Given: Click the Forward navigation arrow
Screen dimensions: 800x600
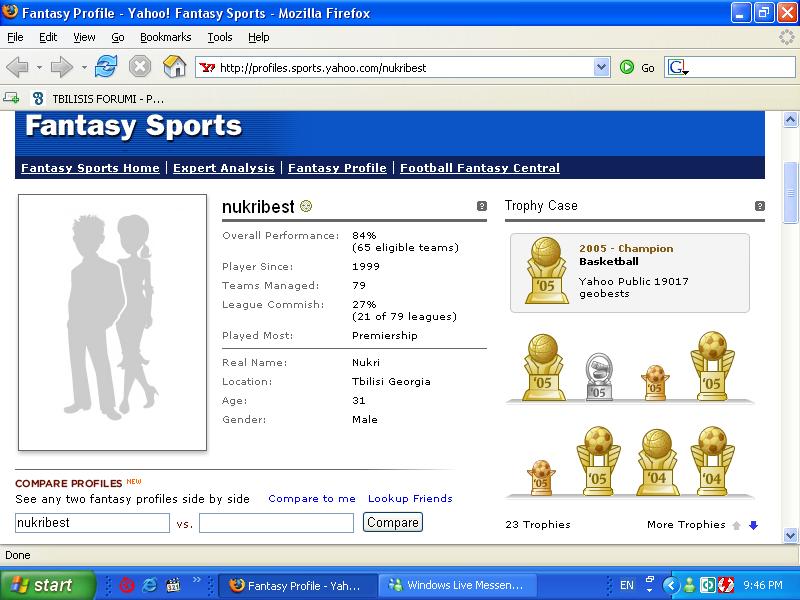Looking at the screenshot, I should coord(62,67).
